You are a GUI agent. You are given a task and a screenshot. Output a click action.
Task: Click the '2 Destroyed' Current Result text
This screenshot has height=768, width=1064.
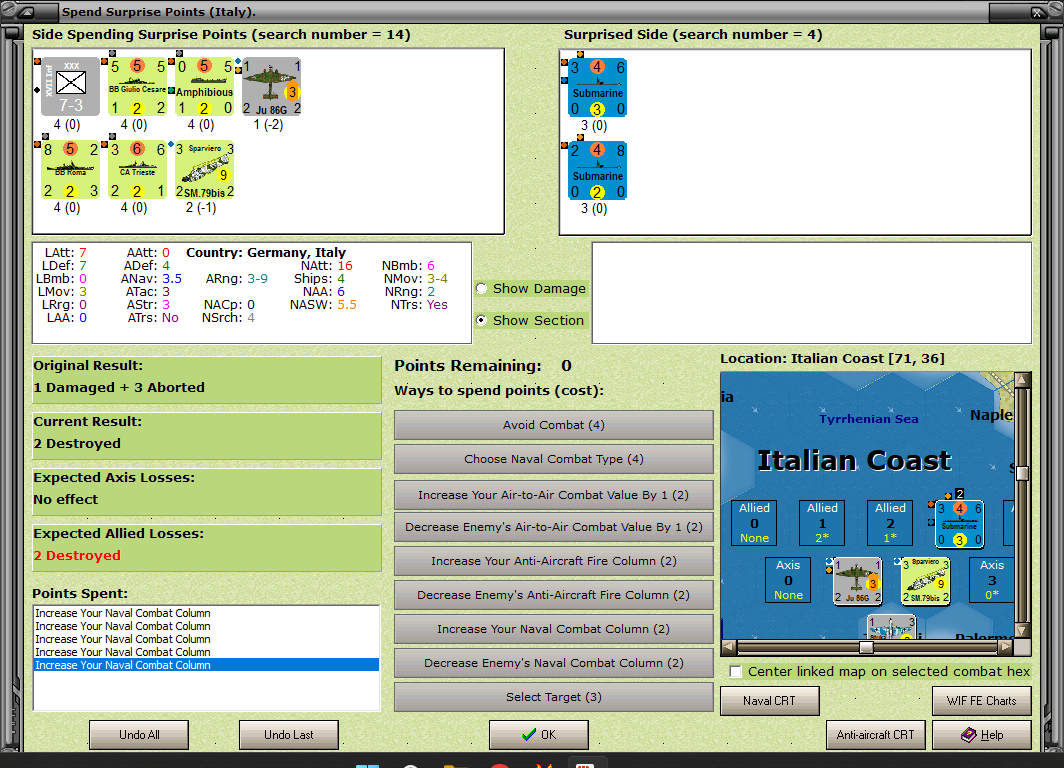click(x=77, y=444)
